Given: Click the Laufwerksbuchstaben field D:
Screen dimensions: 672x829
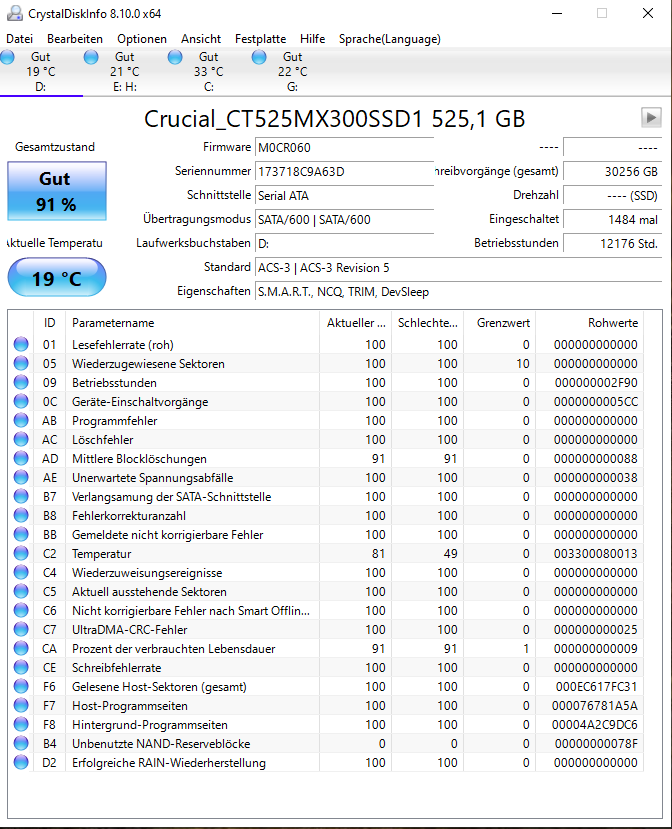Looking at the screenshot, I should (x=344, y=244).
